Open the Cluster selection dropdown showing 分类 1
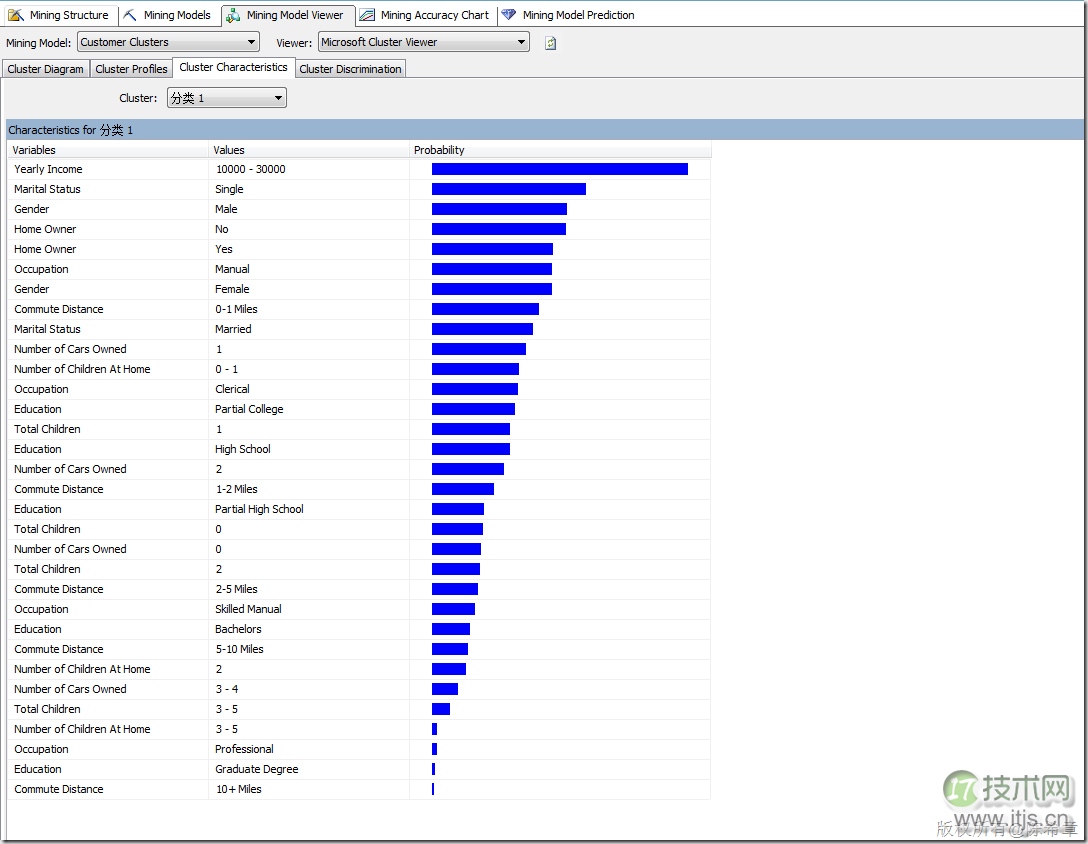Viewport: 1088px width, 844px height. [226, 98]
